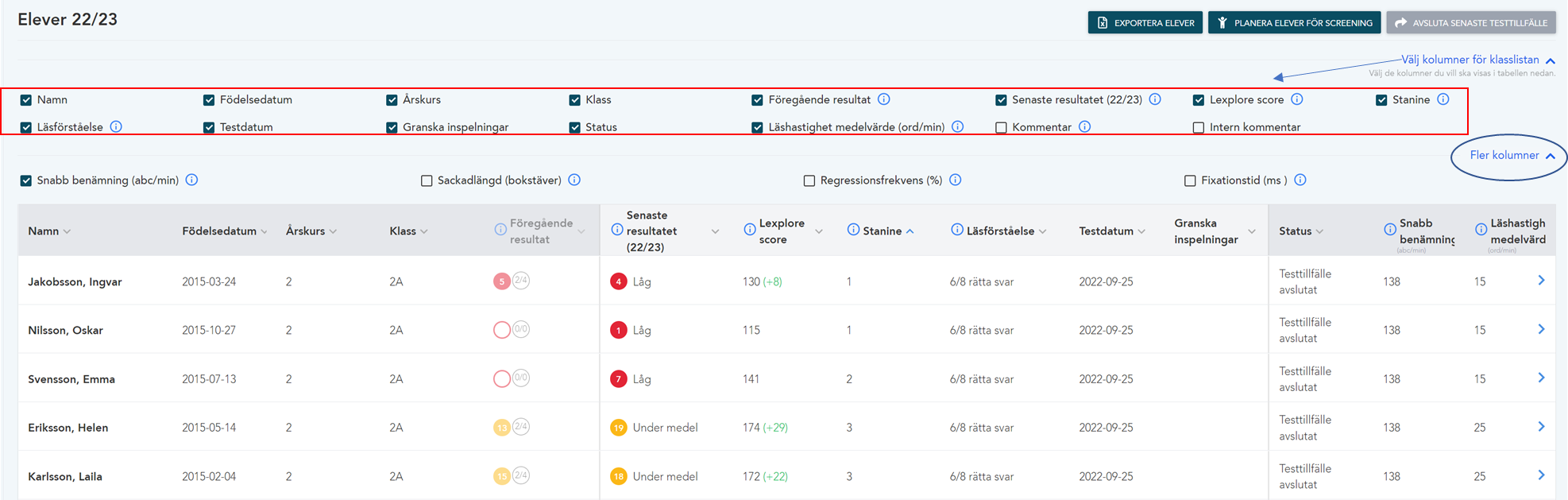Toggle the Födelsedatum column checkbox
1568x500 pixels.
tap(209, 100)
